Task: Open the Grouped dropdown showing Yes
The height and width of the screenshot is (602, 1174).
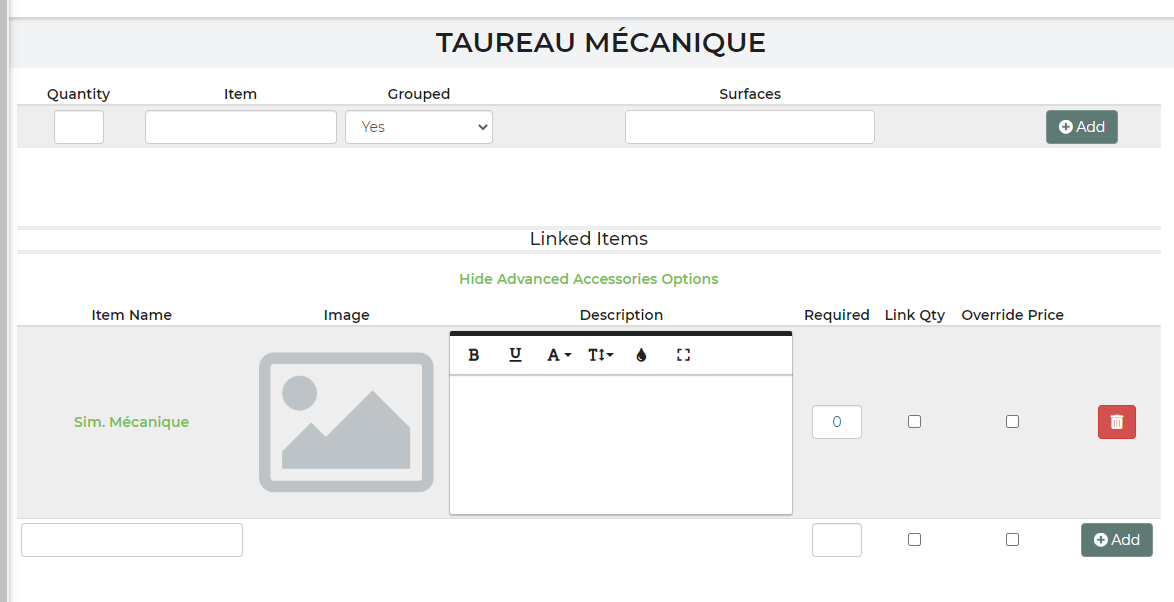Action: pyautogui.click(x=419, y=127)
